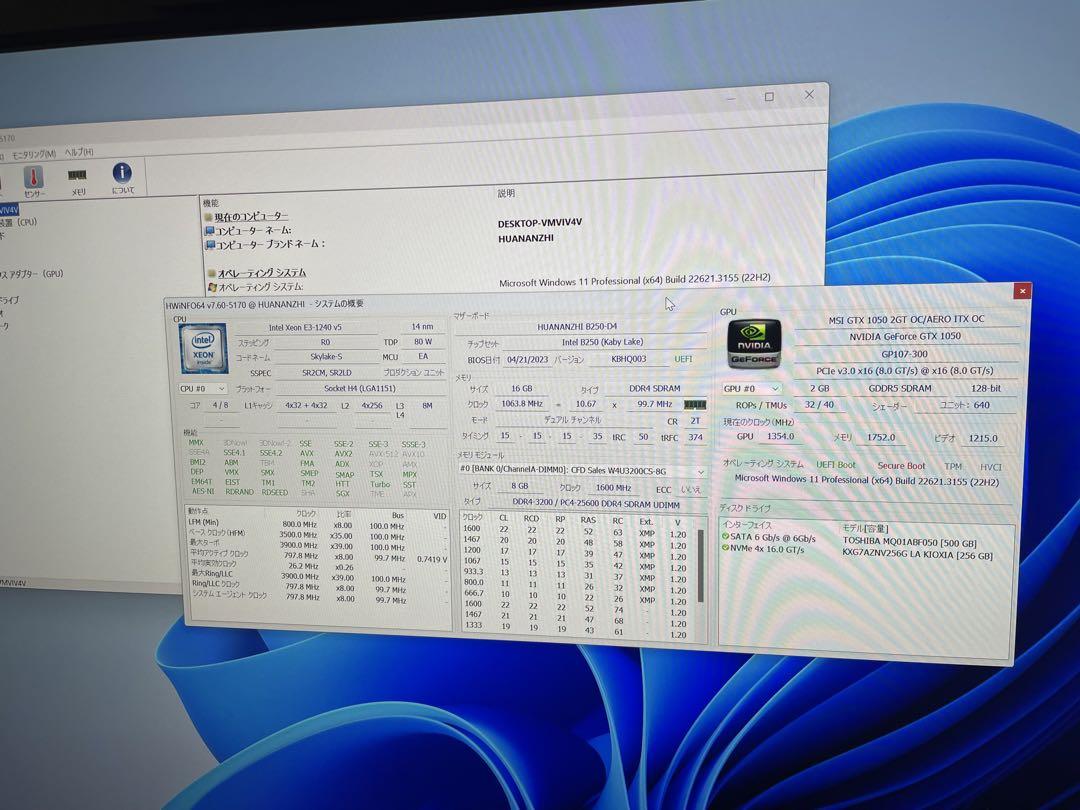Image resolution: width=1080 pixels, height=810 pixels.
Task: Click the TPM indicator
Action: (x=953, y=466)
